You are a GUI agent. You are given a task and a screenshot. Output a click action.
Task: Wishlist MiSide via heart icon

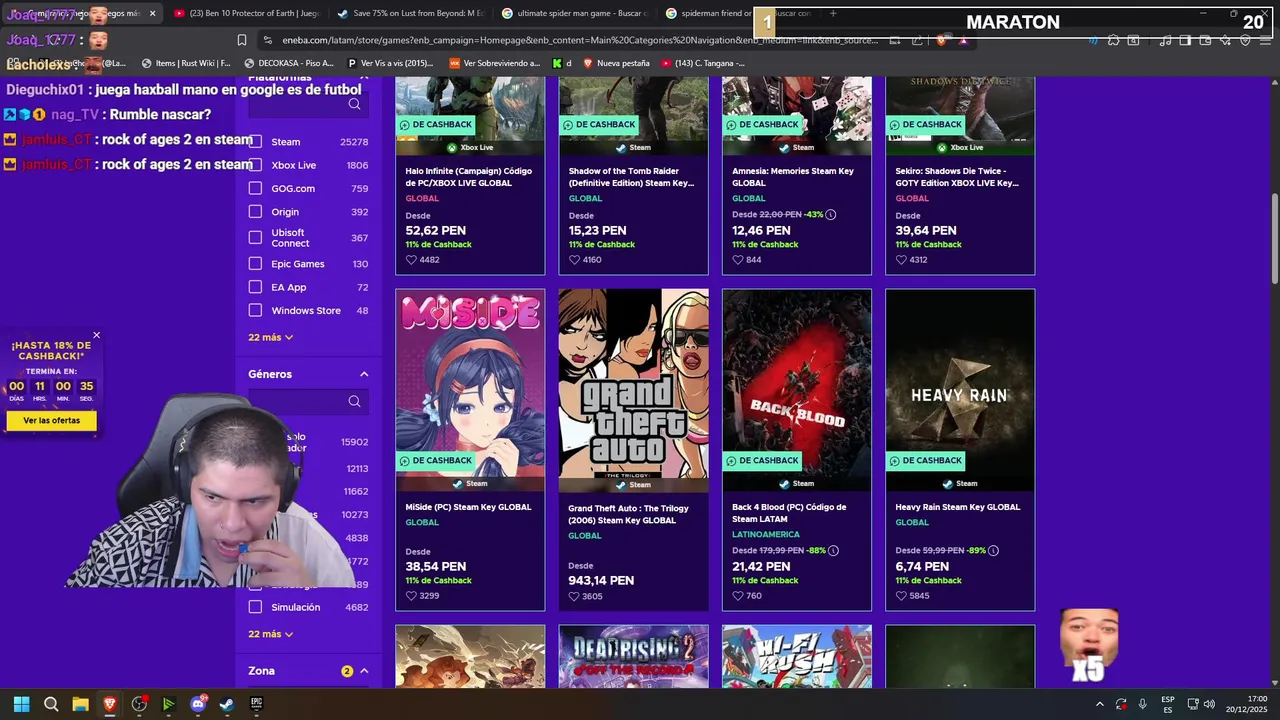tap(411, 596)
